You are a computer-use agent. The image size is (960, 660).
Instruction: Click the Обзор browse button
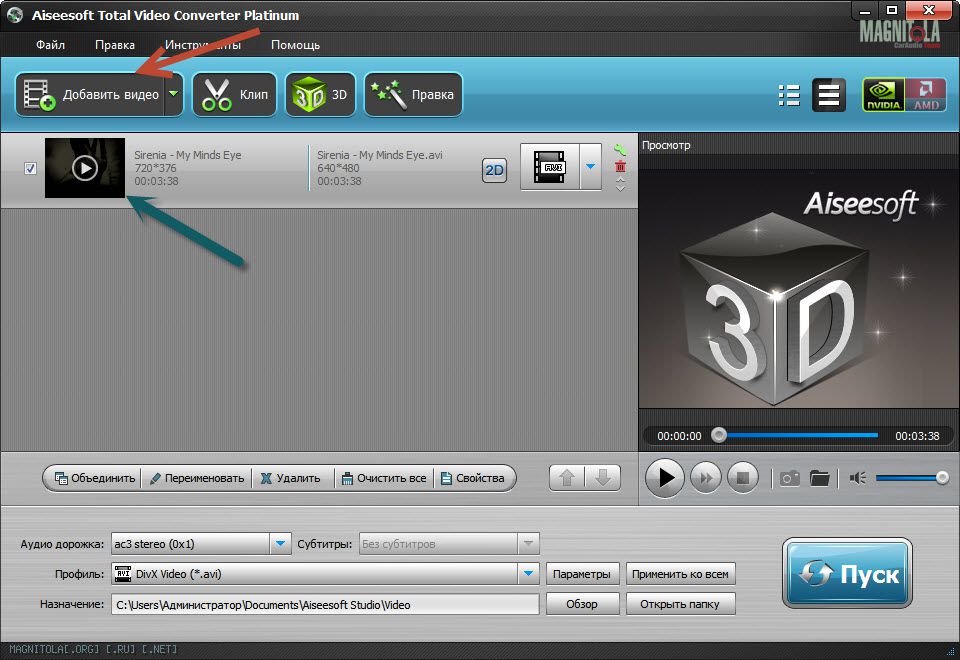click(x=582, y=604)
